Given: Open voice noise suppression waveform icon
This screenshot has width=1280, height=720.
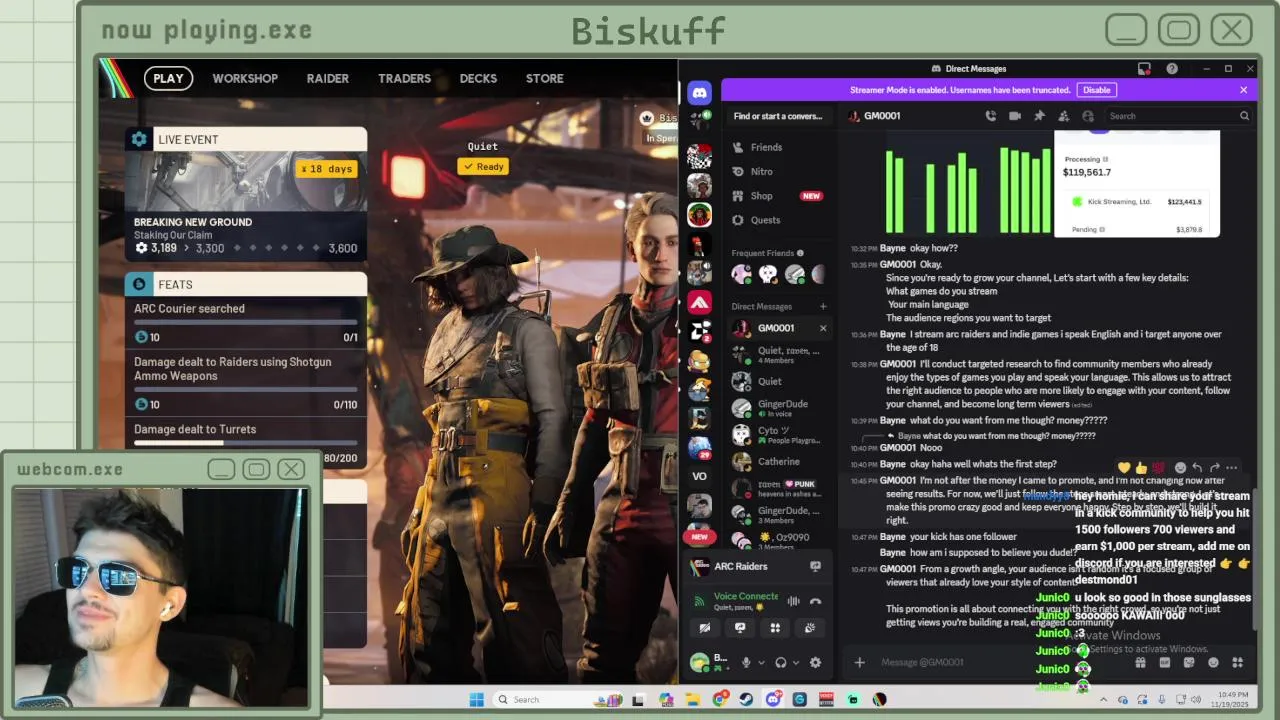Looking at the screenshot, I should (x=793, y=601).
